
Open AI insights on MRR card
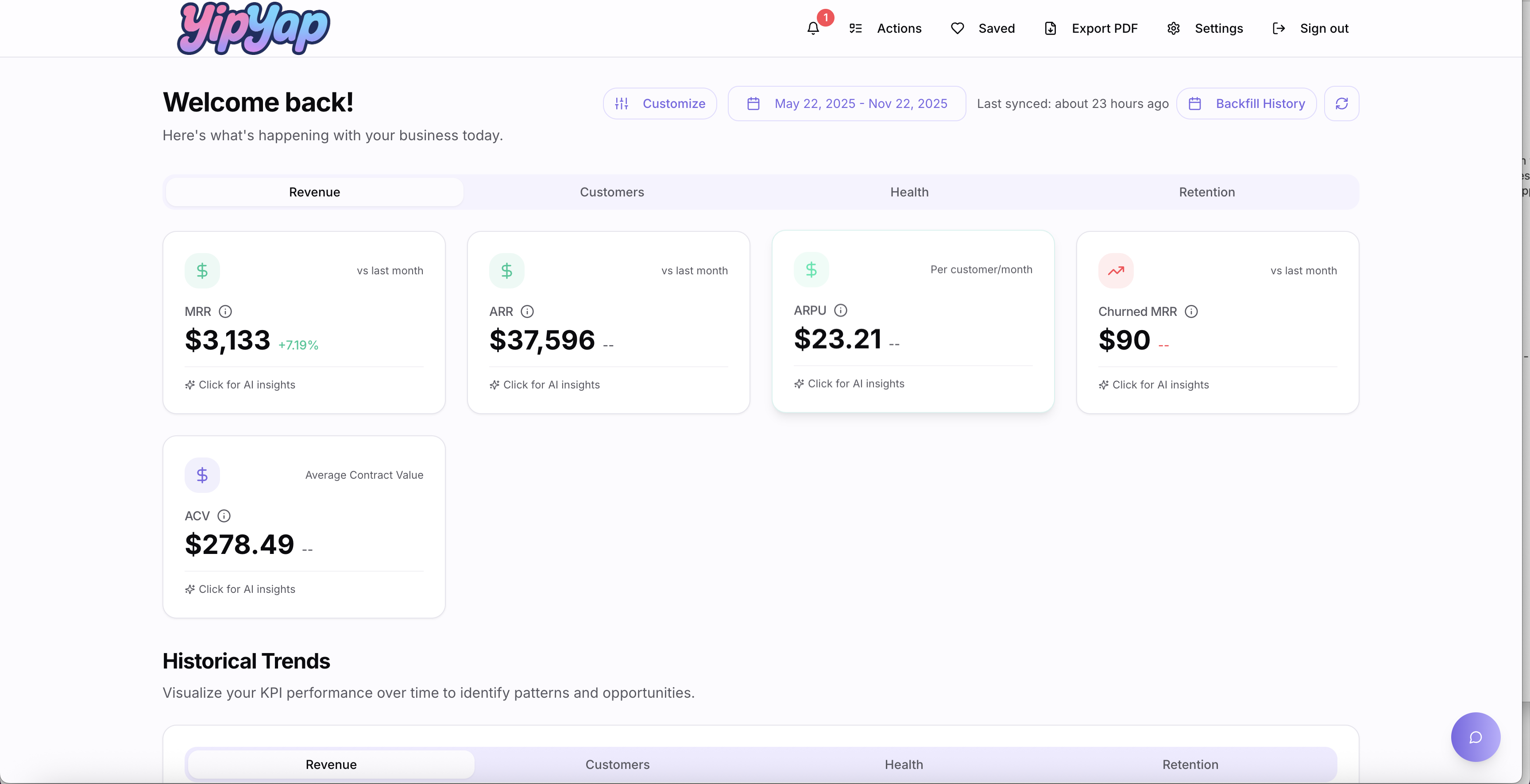click(x=240, y=384)
